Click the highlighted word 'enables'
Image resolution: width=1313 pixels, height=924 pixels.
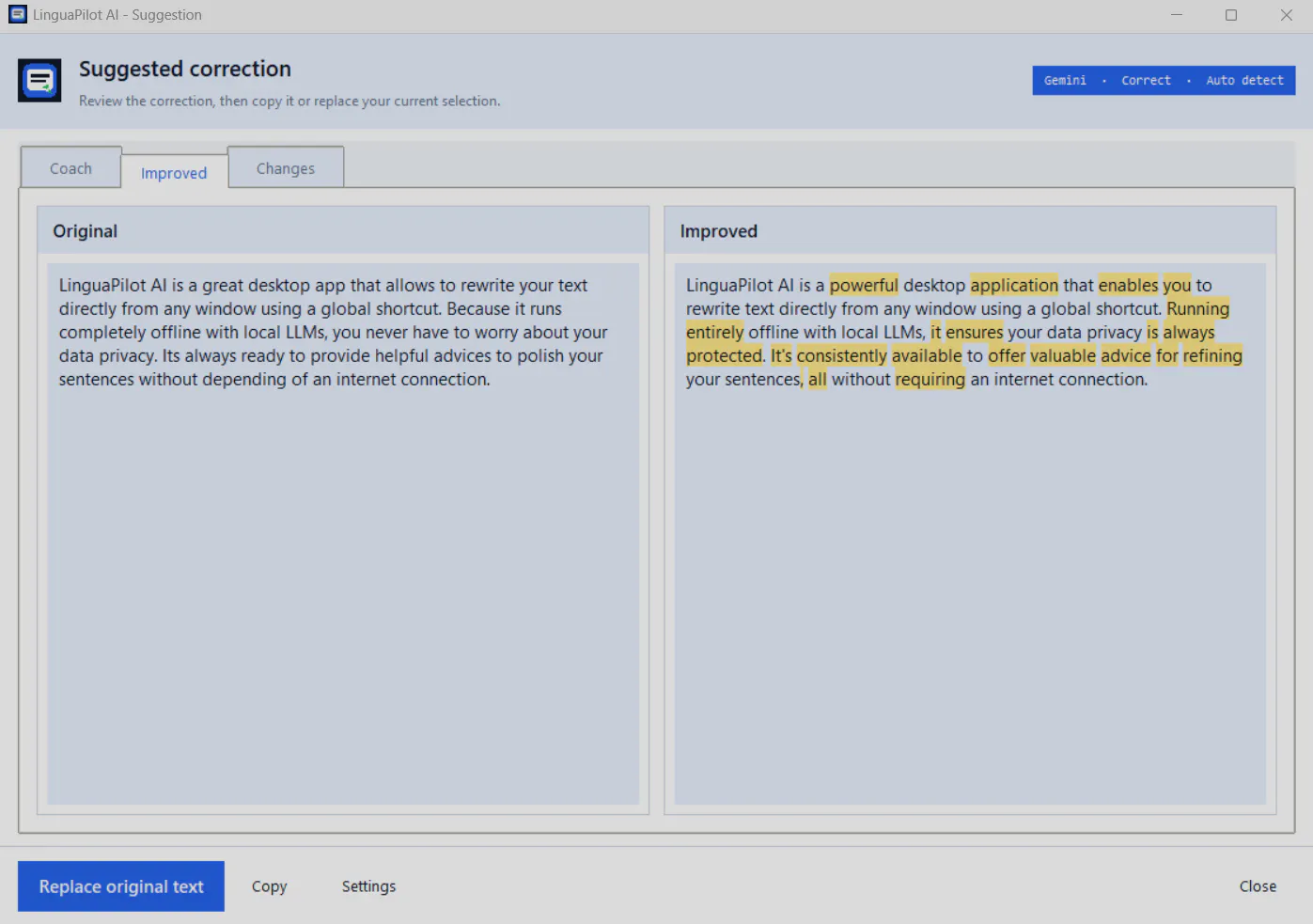point(1128,285)
